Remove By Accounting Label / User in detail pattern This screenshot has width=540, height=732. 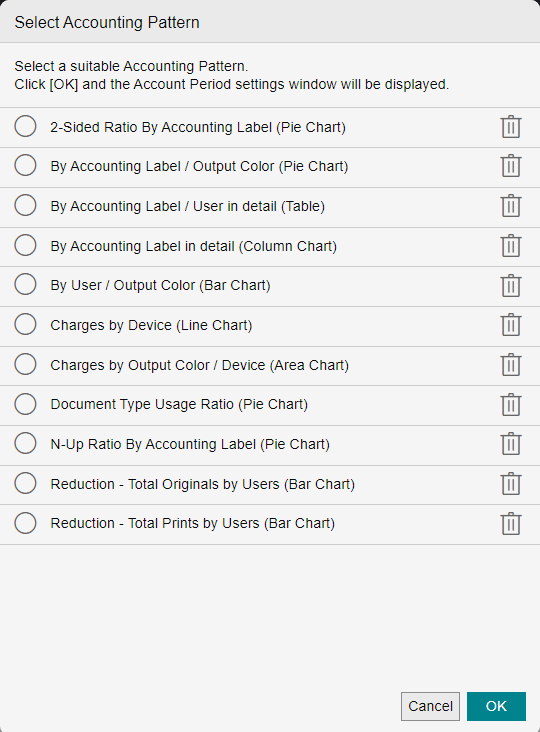tap(511, 206)
